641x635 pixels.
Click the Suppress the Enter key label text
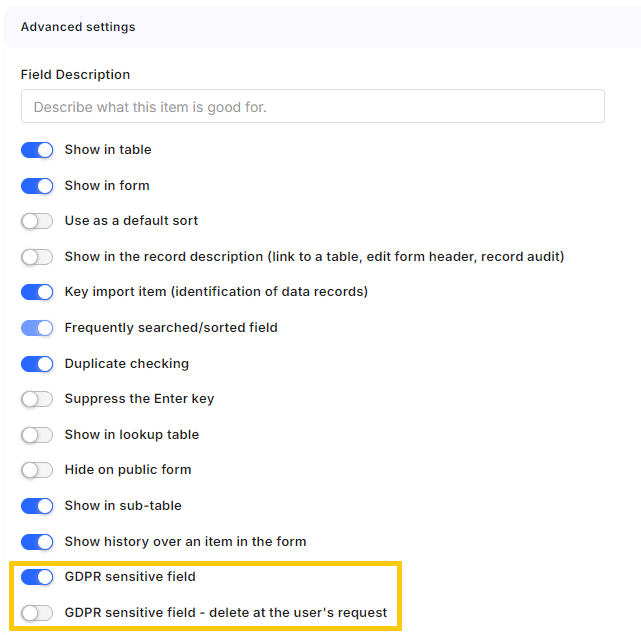click(x=139, y=399)
